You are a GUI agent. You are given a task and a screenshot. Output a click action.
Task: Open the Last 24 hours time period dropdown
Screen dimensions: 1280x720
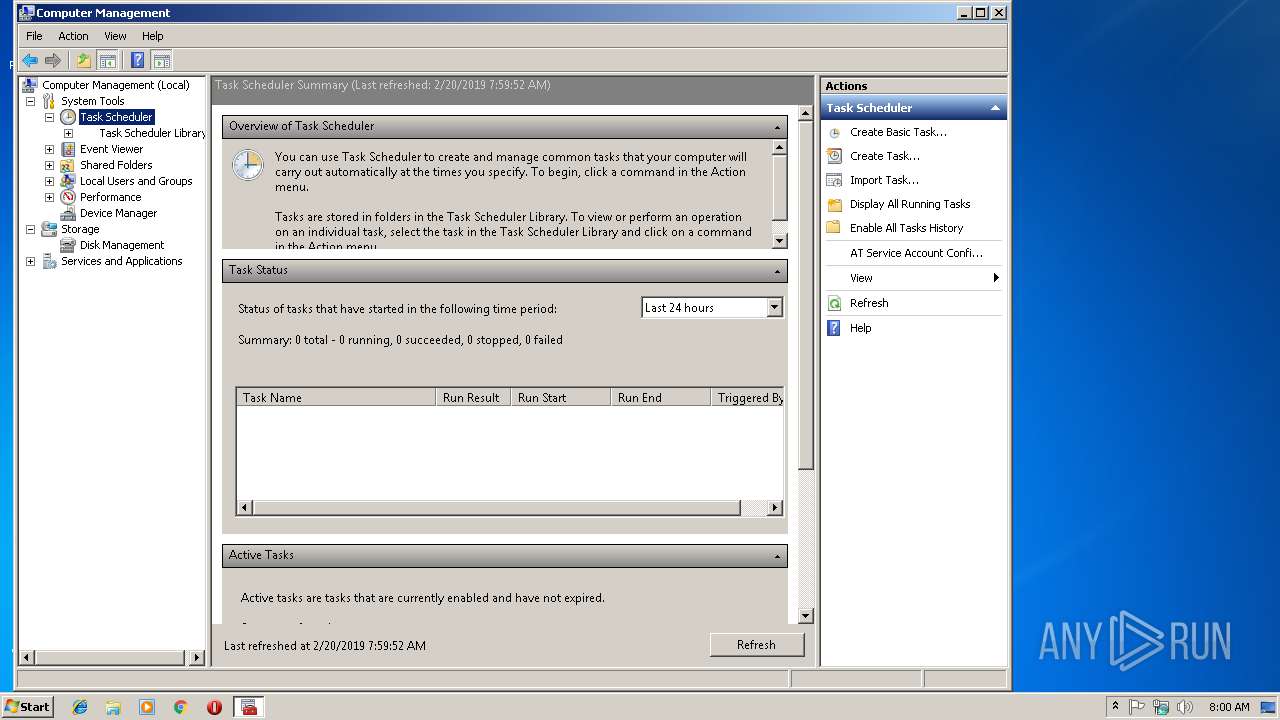[x=774, y=308]
